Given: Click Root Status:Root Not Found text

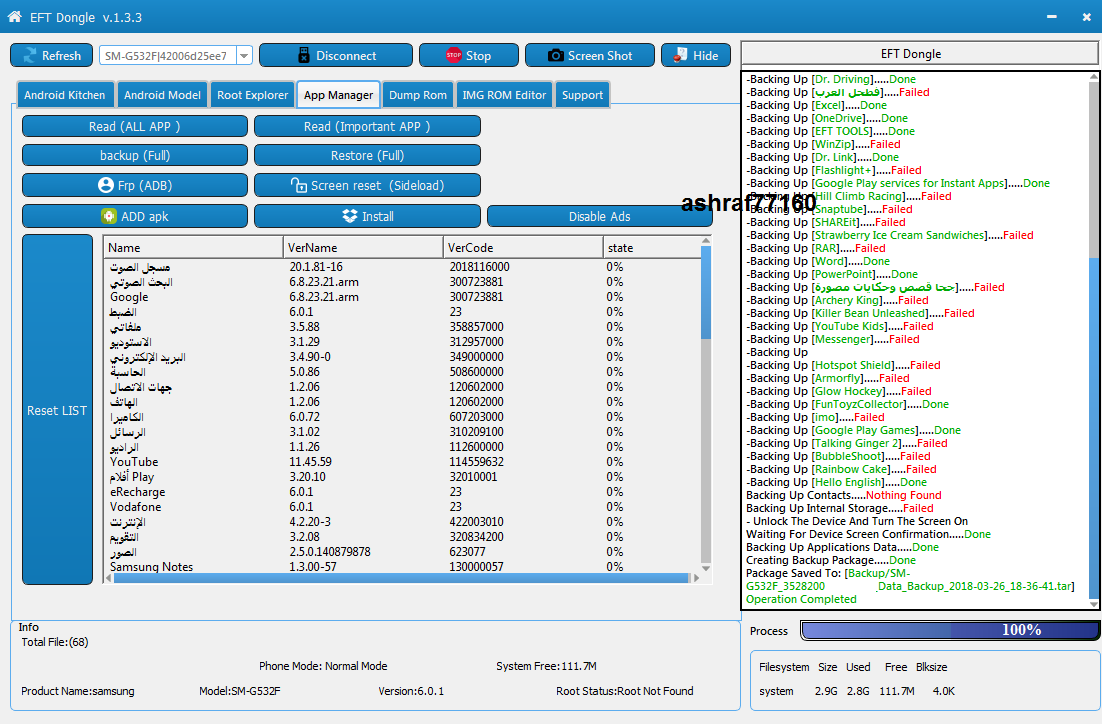Looking at the screenshot, I should [x=624, y=691].
